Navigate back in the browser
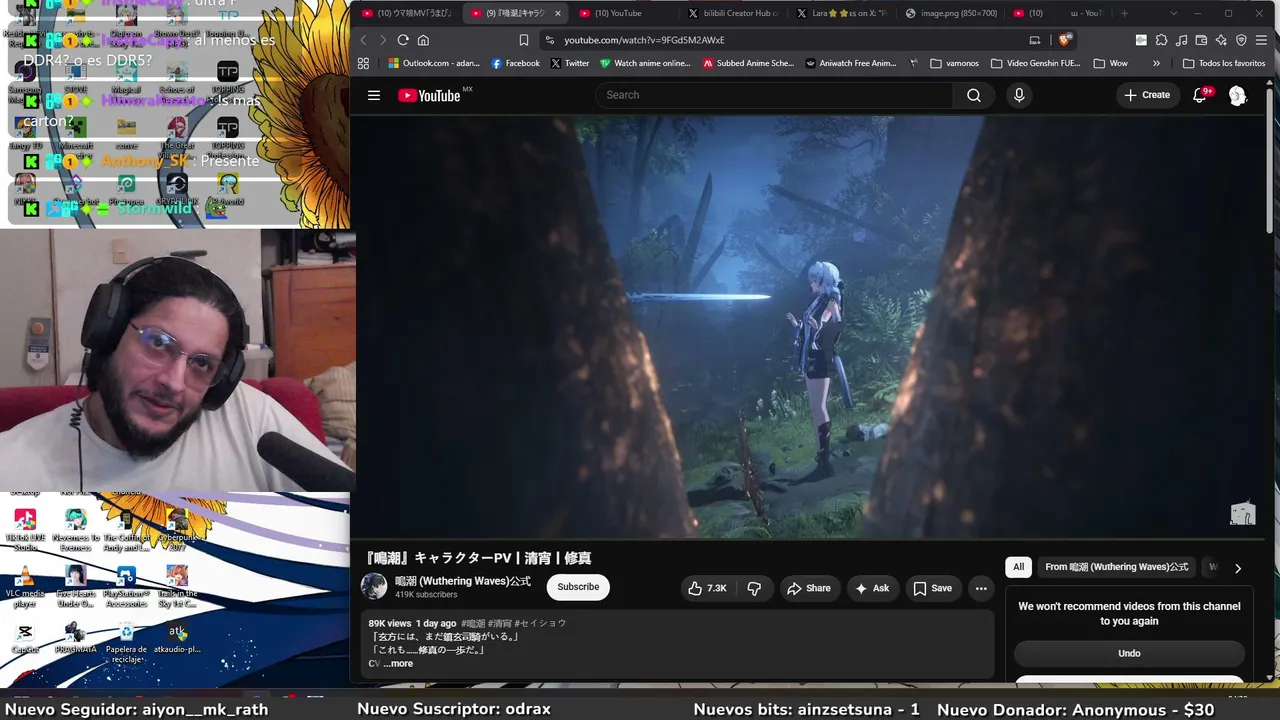The width and height of the screenshot is (1280, 720). coord(363,40)
